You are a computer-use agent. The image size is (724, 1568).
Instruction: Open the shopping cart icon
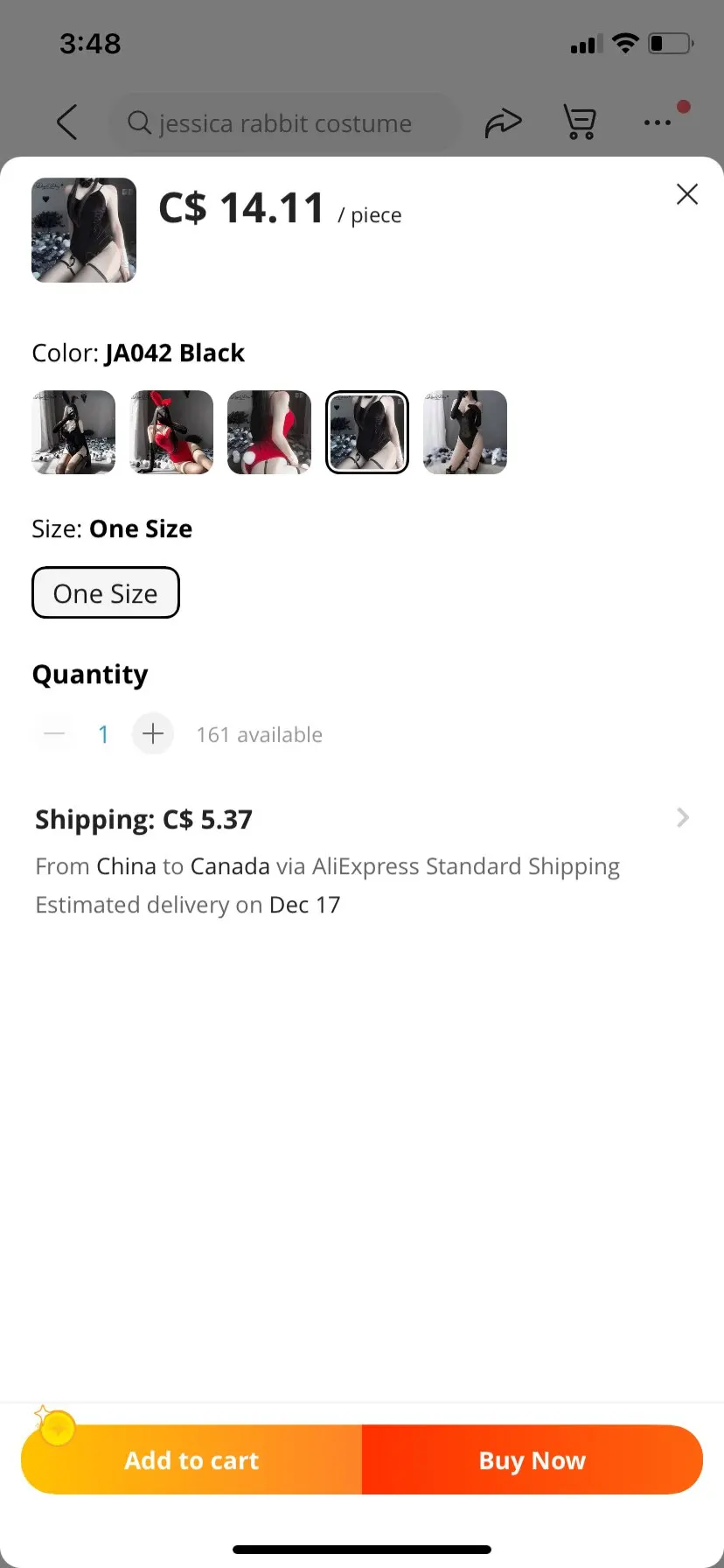point(579,122)
